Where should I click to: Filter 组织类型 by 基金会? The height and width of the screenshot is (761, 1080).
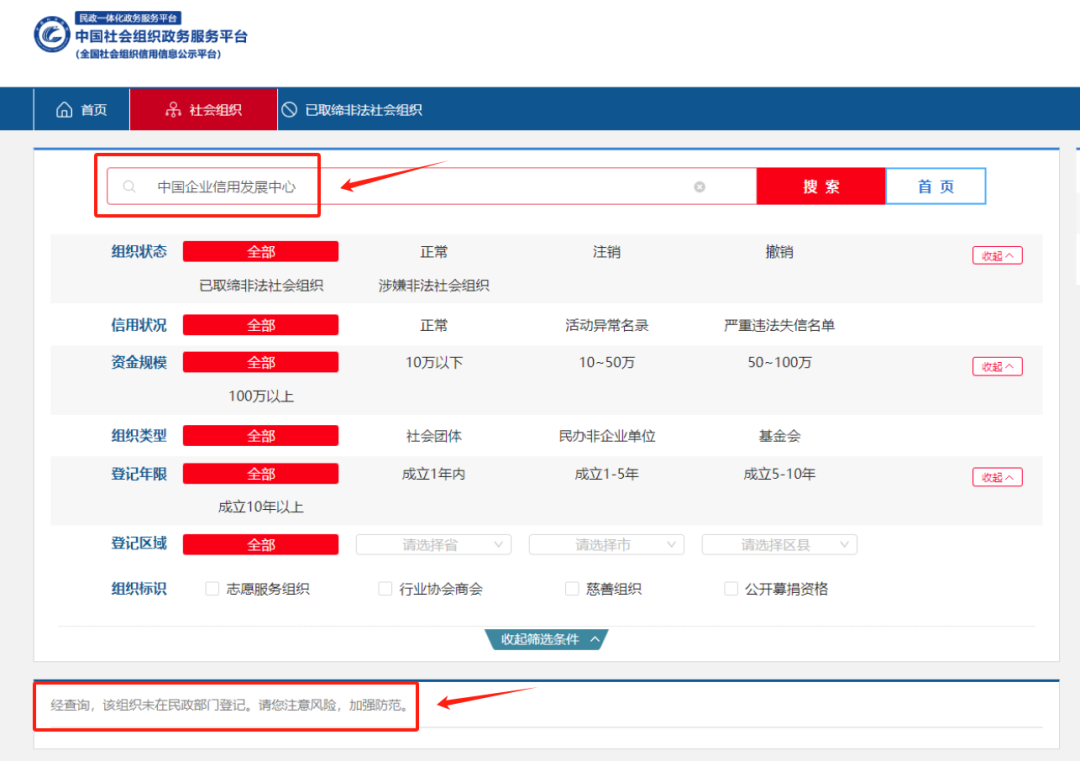tap(779, 436)
